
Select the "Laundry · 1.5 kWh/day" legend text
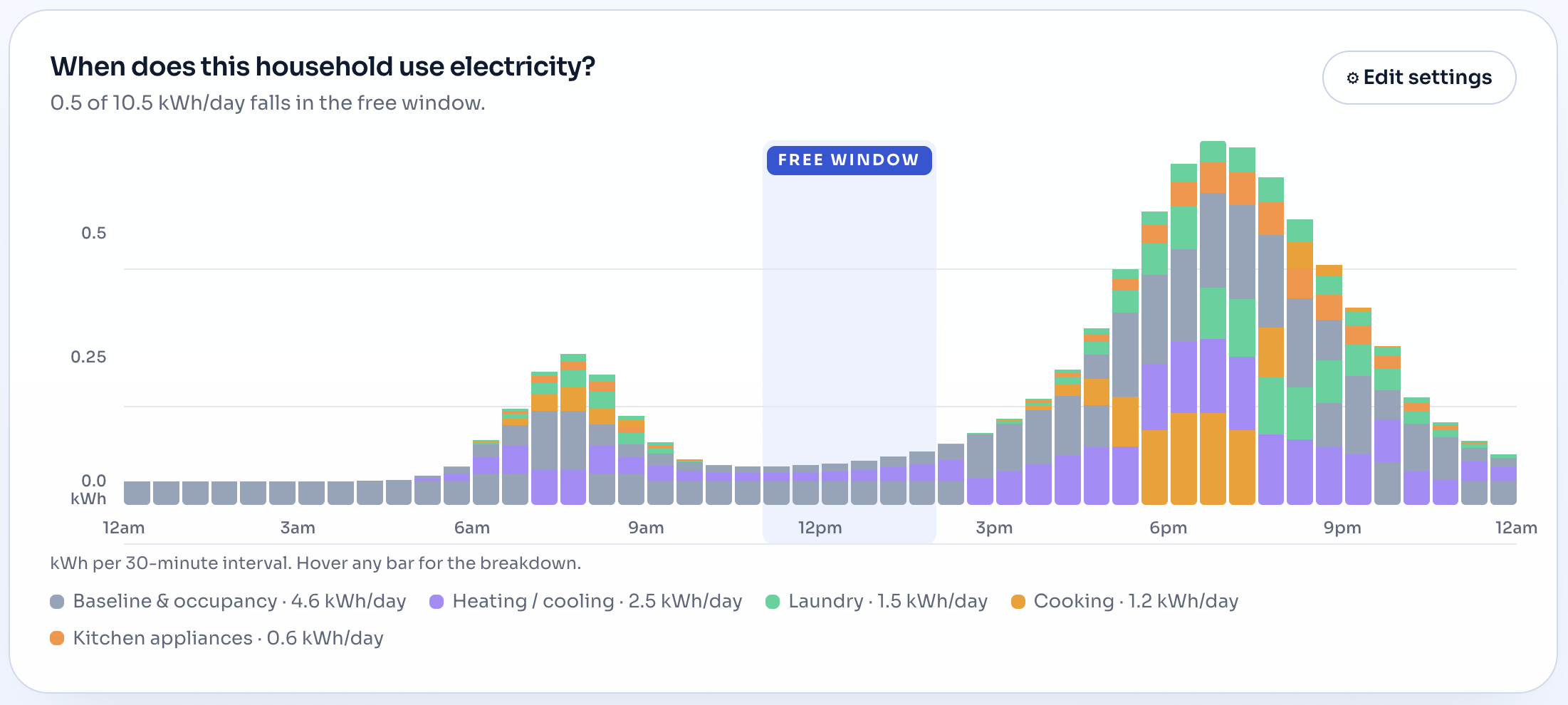888,602
